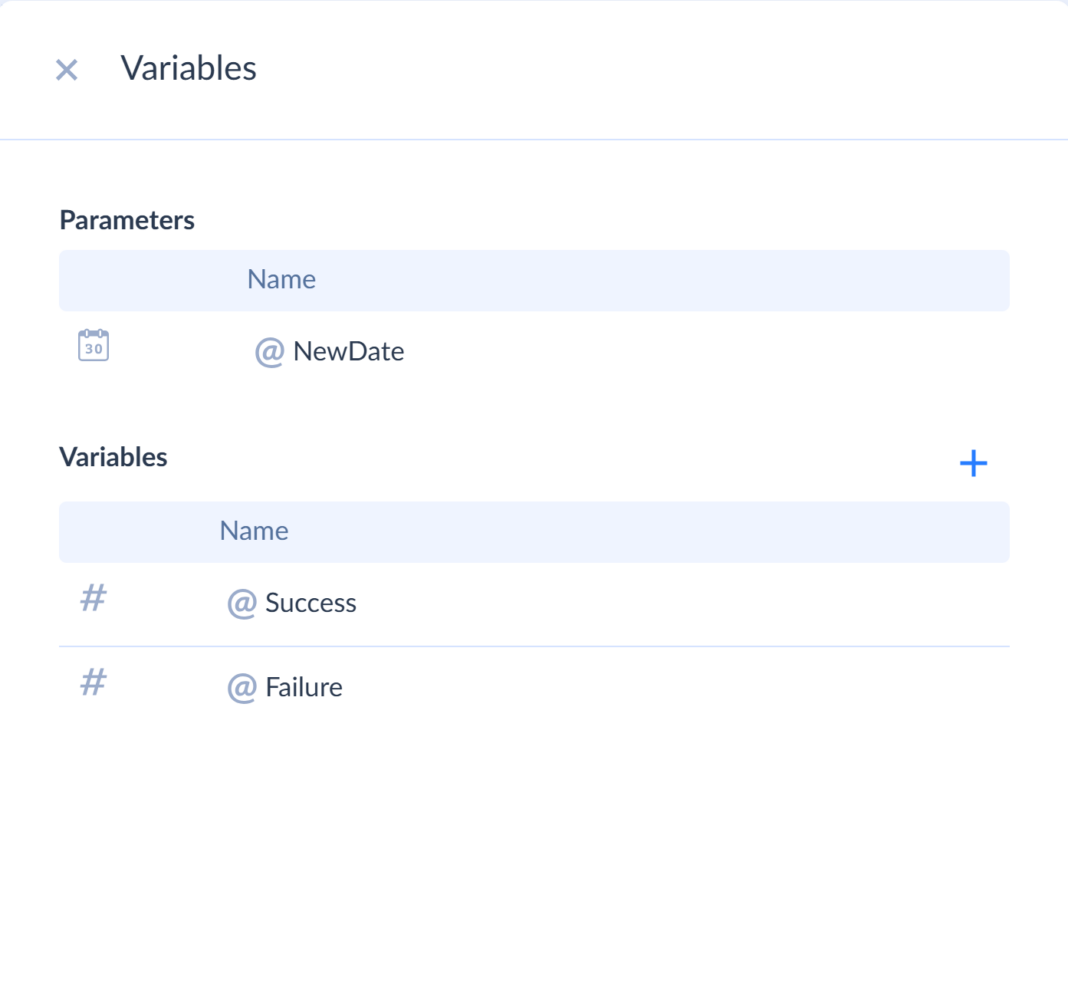Screen dimensions: 1068x1003
Task: Select the Failure variable name
Action: tap(303, 688)
